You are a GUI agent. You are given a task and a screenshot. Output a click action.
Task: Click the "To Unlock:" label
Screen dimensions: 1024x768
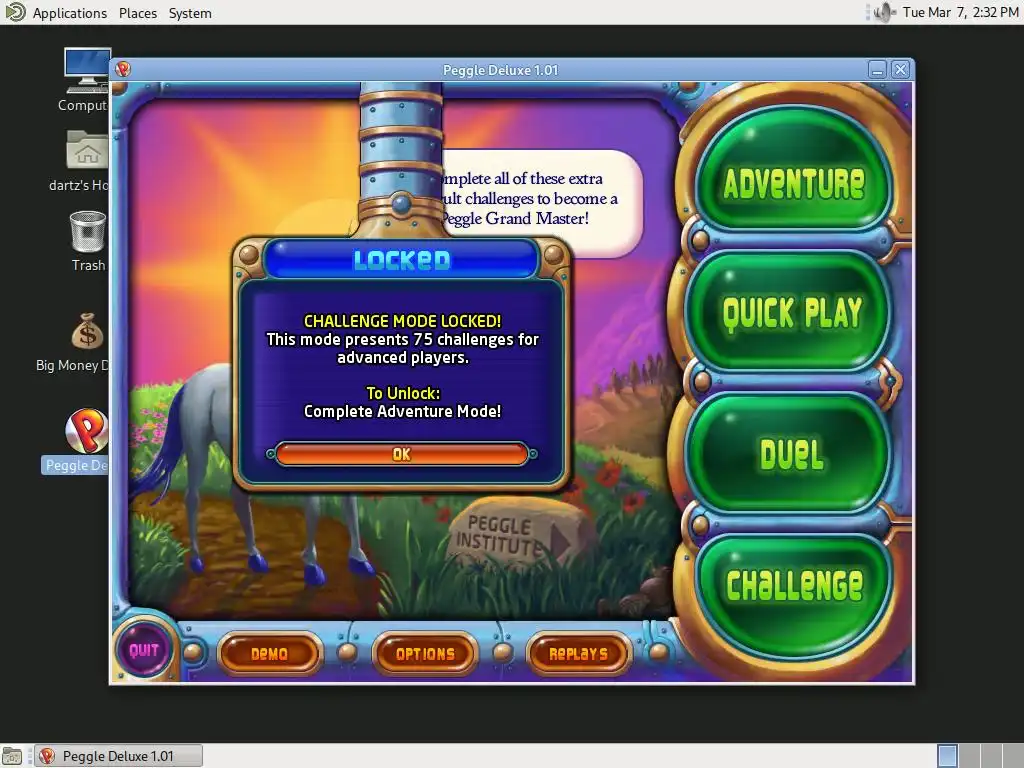pyautogui.click(x=403, y=393)
